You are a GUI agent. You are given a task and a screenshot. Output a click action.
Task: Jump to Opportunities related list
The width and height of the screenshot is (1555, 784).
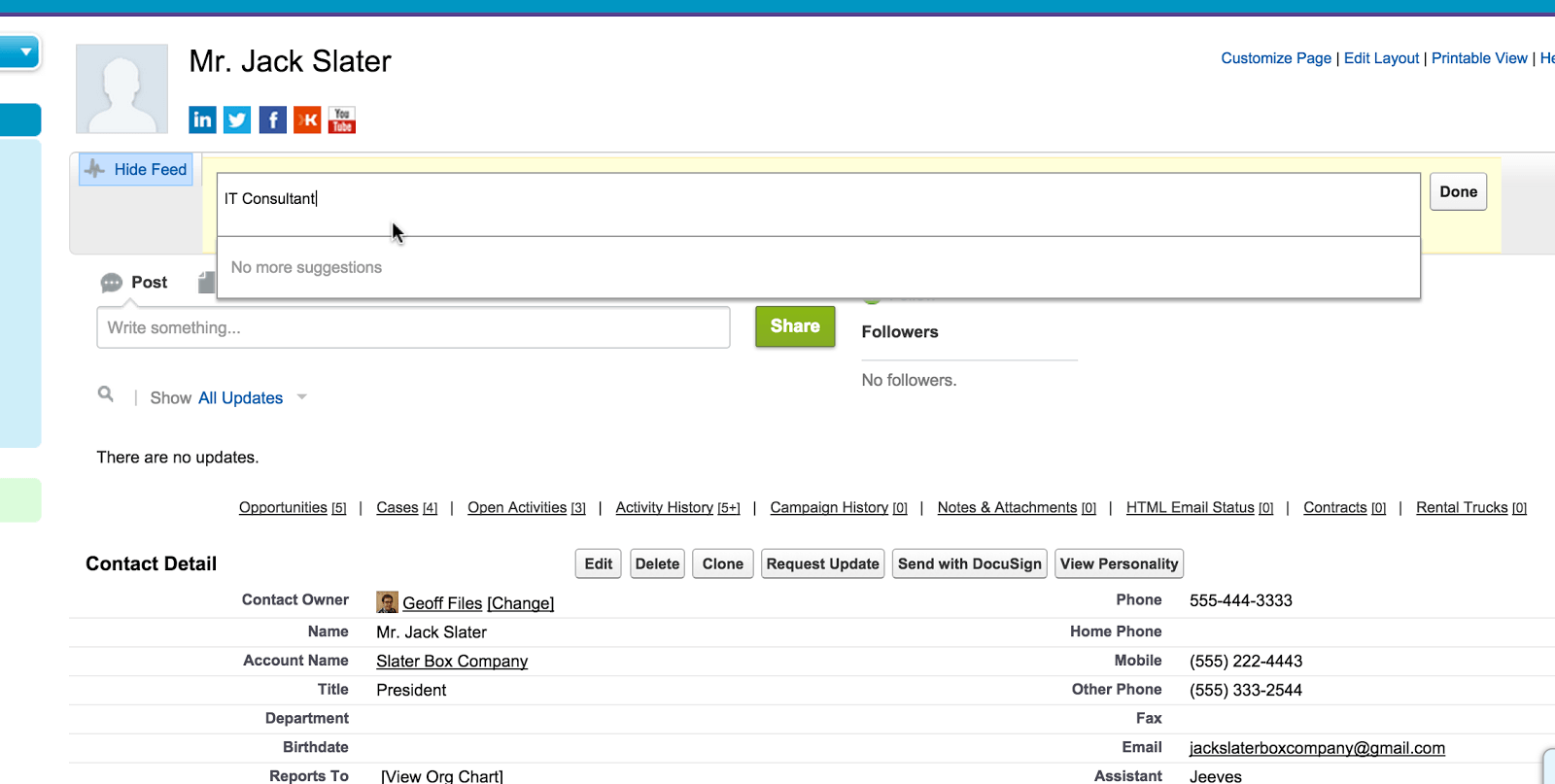[283, 507]
